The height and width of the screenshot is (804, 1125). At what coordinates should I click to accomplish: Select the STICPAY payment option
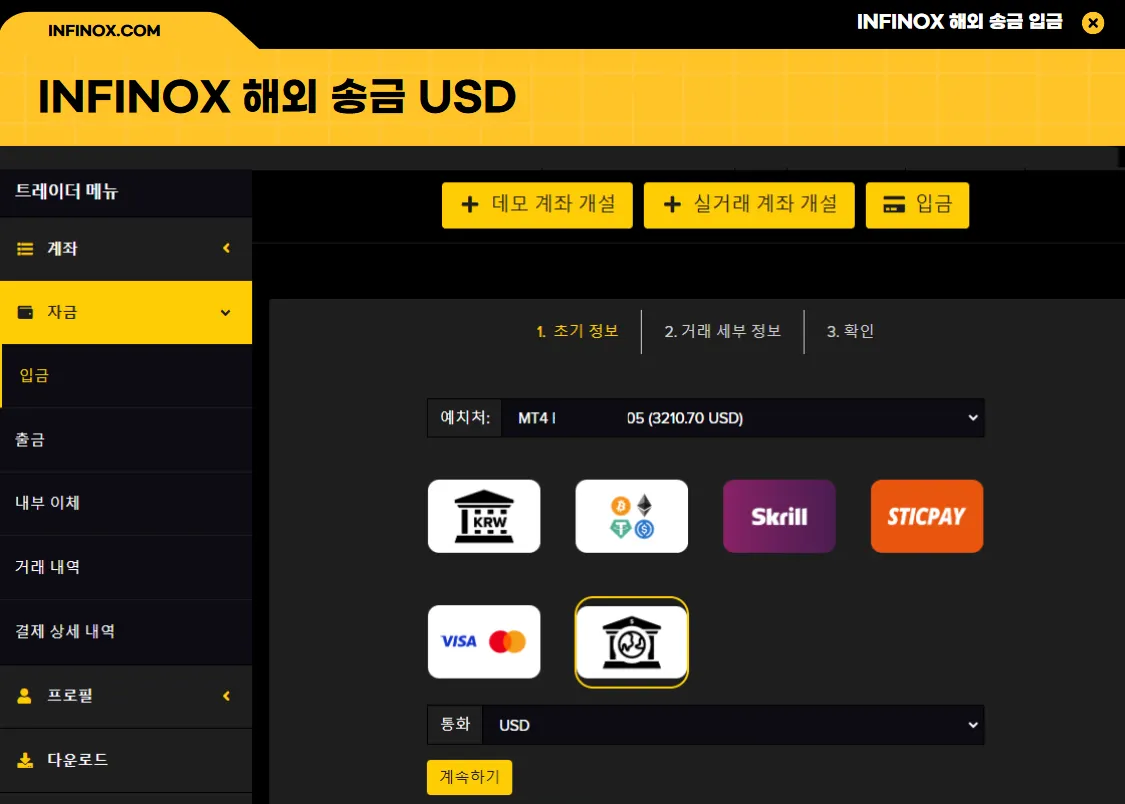pos(927,516)
